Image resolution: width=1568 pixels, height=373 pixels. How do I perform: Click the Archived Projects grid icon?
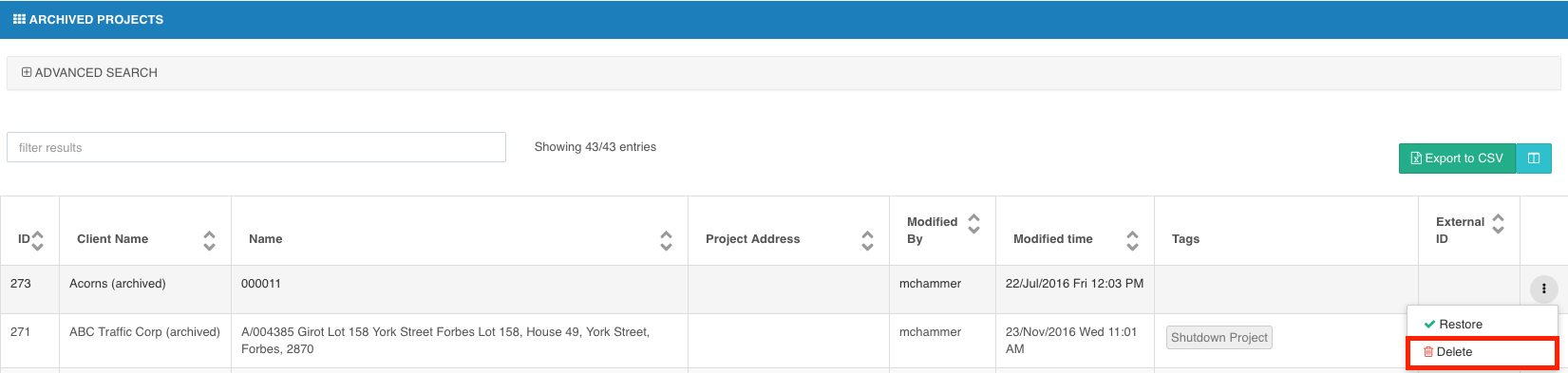click(x=19, y=19)
